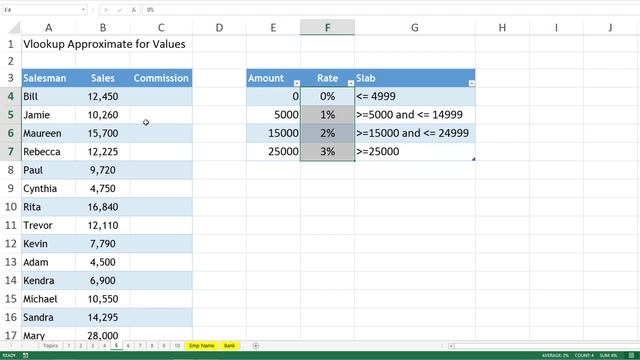Screen dimensions: 640x360
Task: Click the Select All triangle corner
Action: (x=14, y=28)
